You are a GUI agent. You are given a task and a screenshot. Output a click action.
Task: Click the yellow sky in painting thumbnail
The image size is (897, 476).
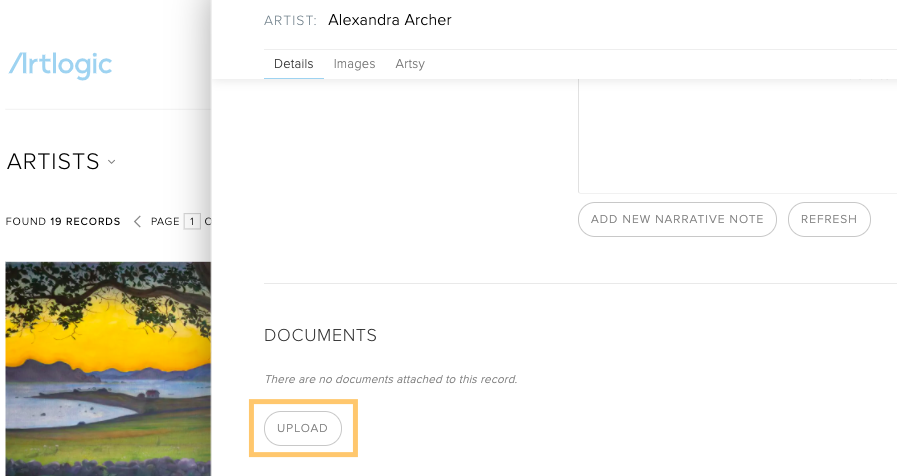pos(108,338)
